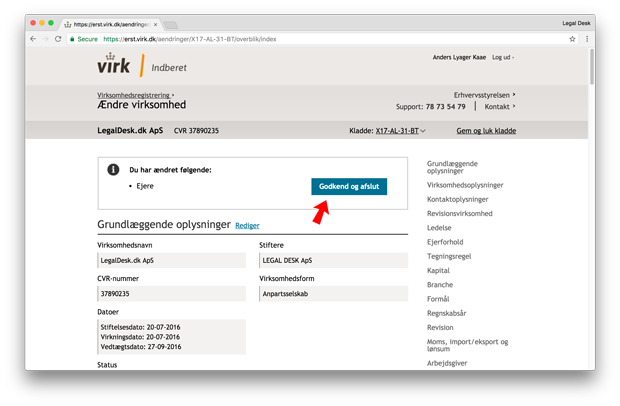Expand the Kladde X17-AL-31-BT dropdown
The image size is (620, 406).
[x=400, y=131]
